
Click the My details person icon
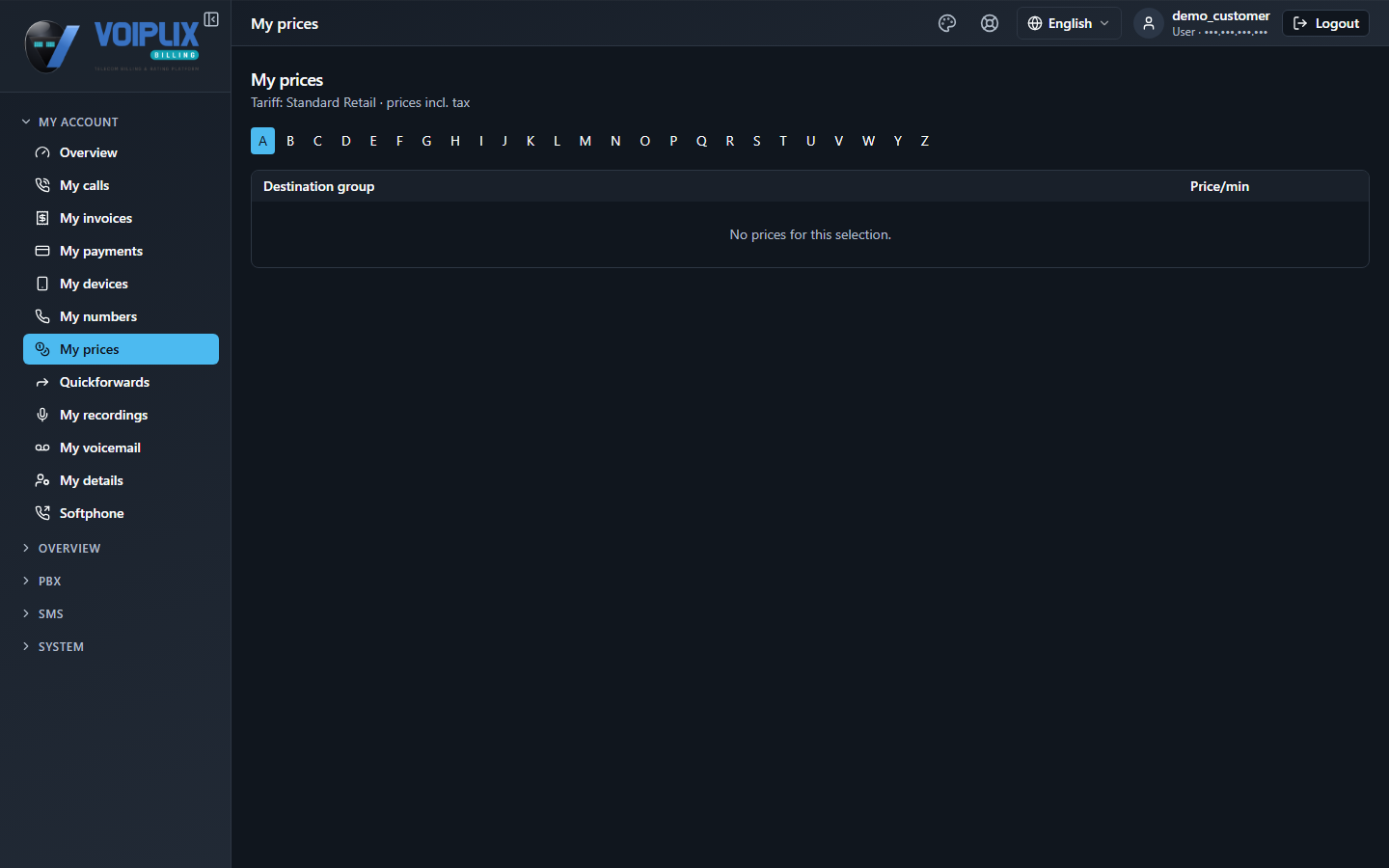pyautogui.click(x=42, y=480)
